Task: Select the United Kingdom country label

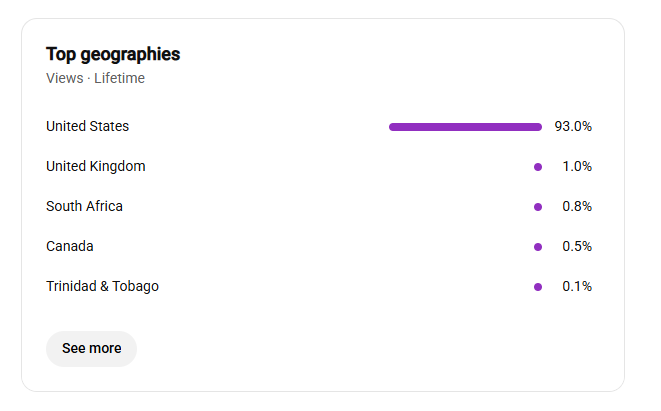Action: click(96, 167)
